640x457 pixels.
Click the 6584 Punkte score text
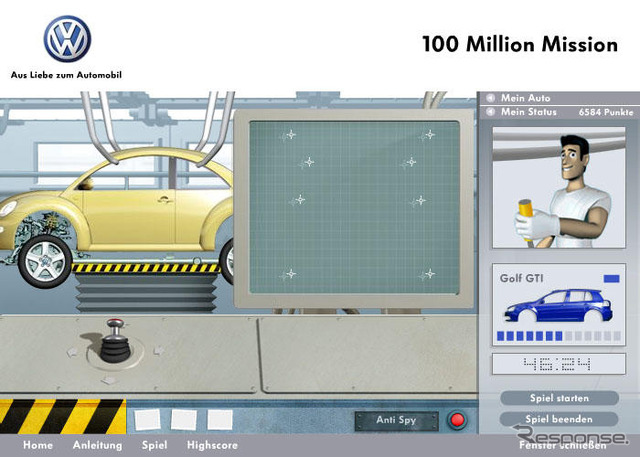point(606,112)
